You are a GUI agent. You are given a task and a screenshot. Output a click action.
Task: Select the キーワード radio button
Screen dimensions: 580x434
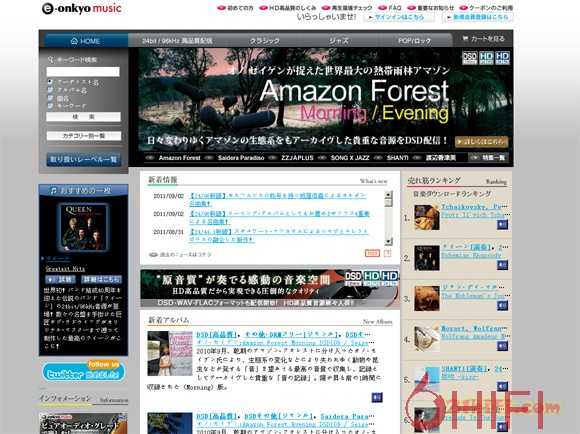pos(50,106)
